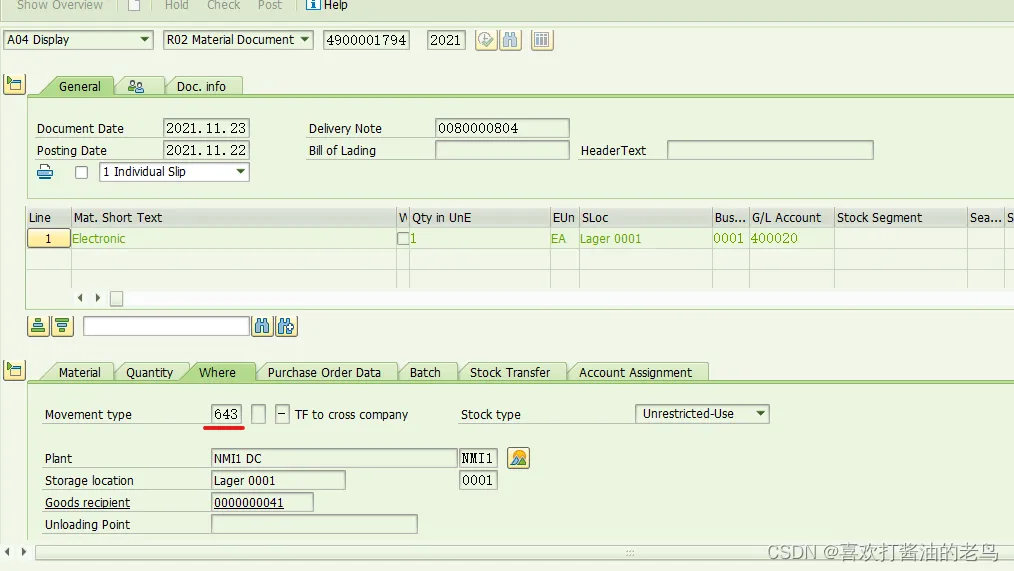1014x571 pixels.
Task: Click goods recipient value 0000000041
Action: pos(262,502)
